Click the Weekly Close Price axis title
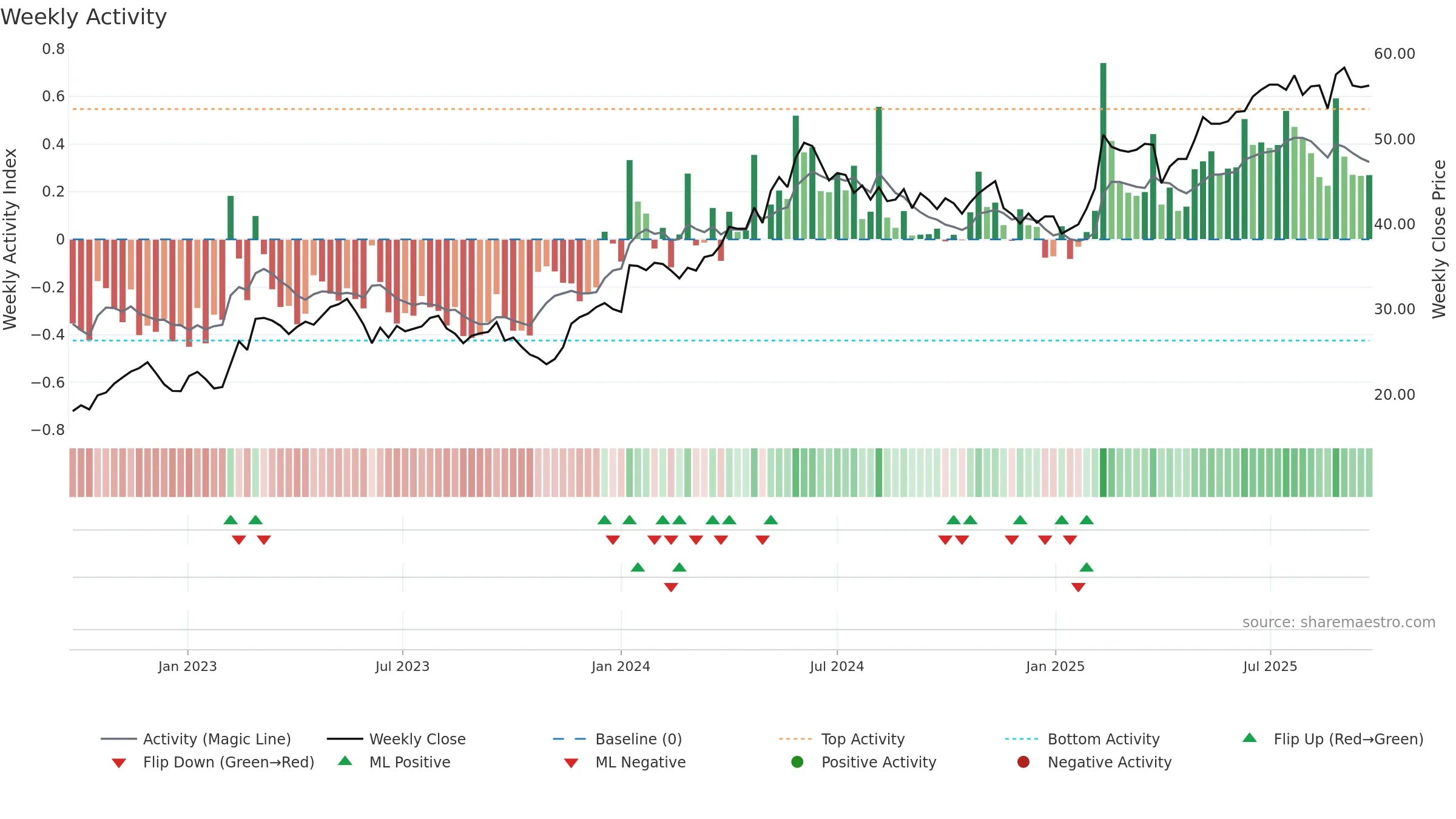The image size is (1456, 819). pos(1439,239)
